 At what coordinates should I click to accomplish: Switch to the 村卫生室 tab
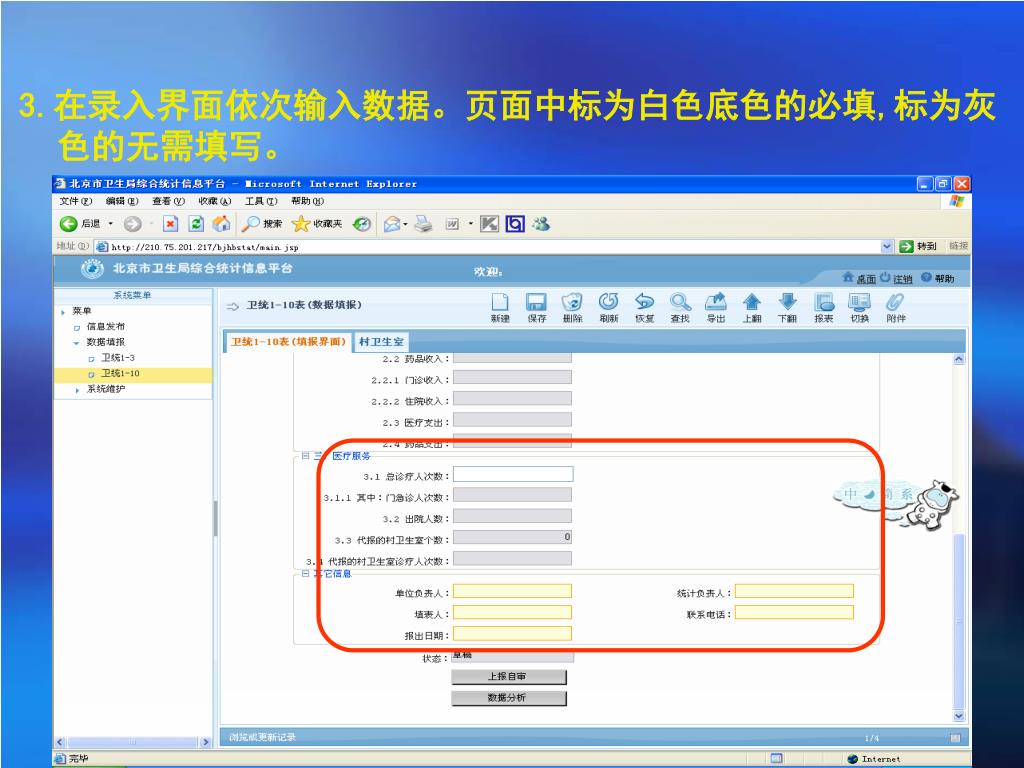click(381, 342)
